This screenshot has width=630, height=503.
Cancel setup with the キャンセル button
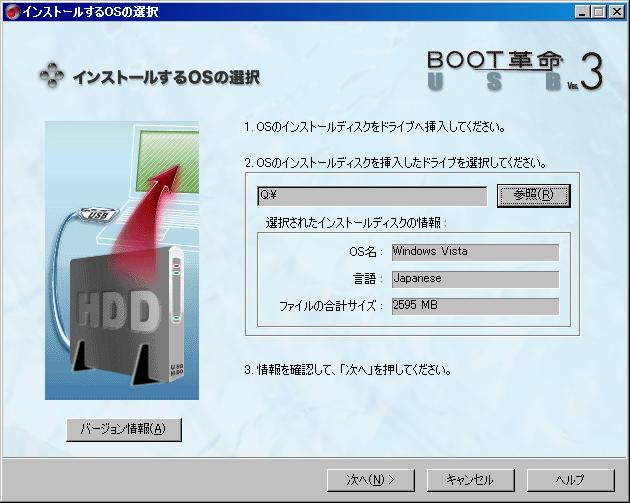470,480
